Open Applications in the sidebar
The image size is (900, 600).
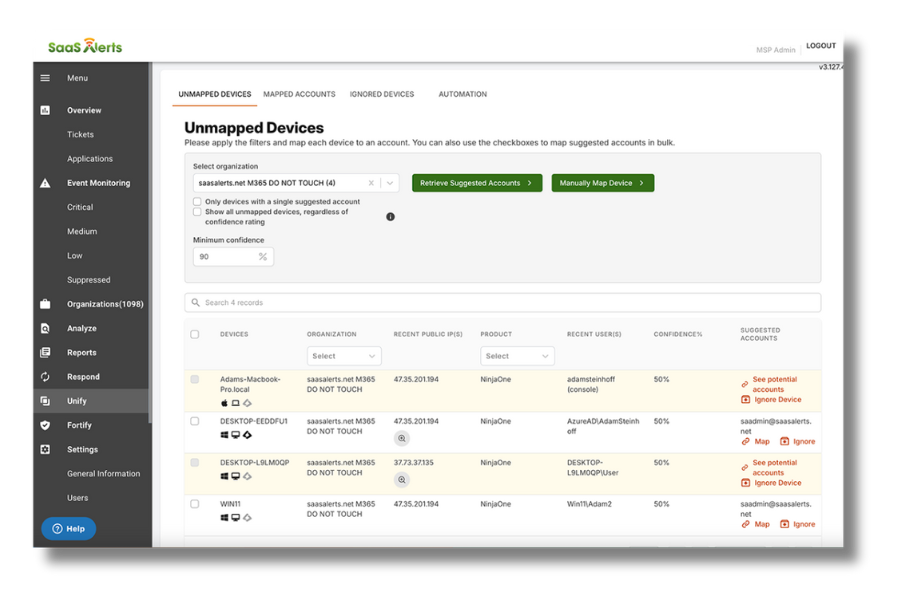[90, 158]
